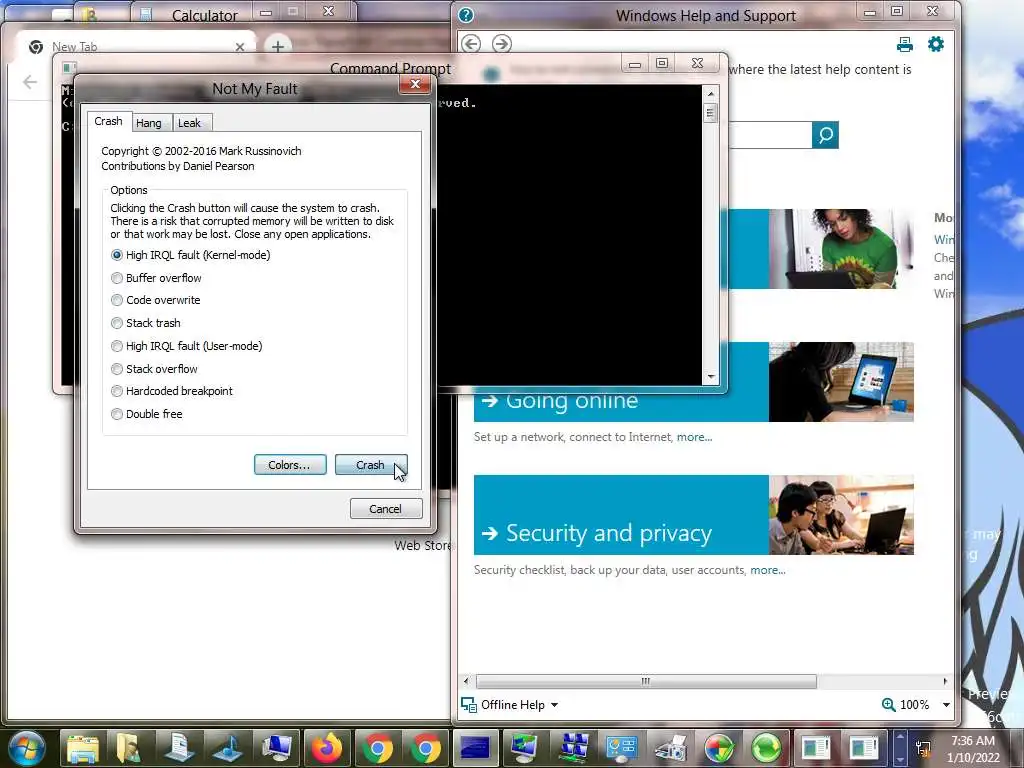Minimize the Command Prompt window
The width and height of the screenshot is (1024, 768).
click(x=634, y=64)
